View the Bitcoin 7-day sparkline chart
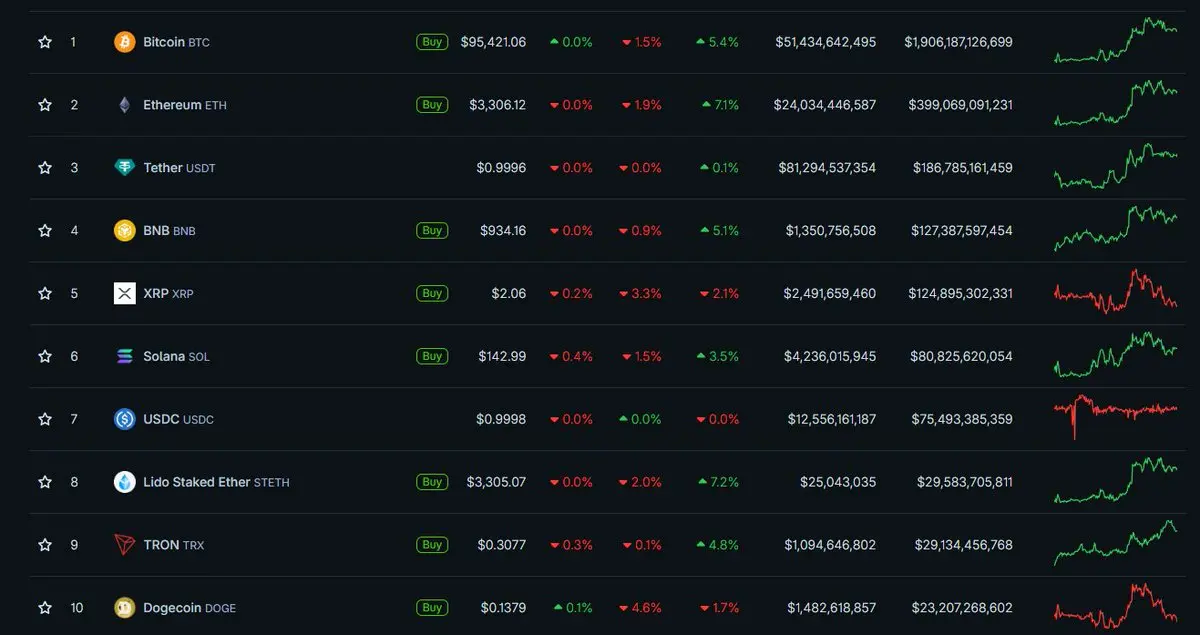This screenshot has height=635, width=1200. click(1115, 41)
